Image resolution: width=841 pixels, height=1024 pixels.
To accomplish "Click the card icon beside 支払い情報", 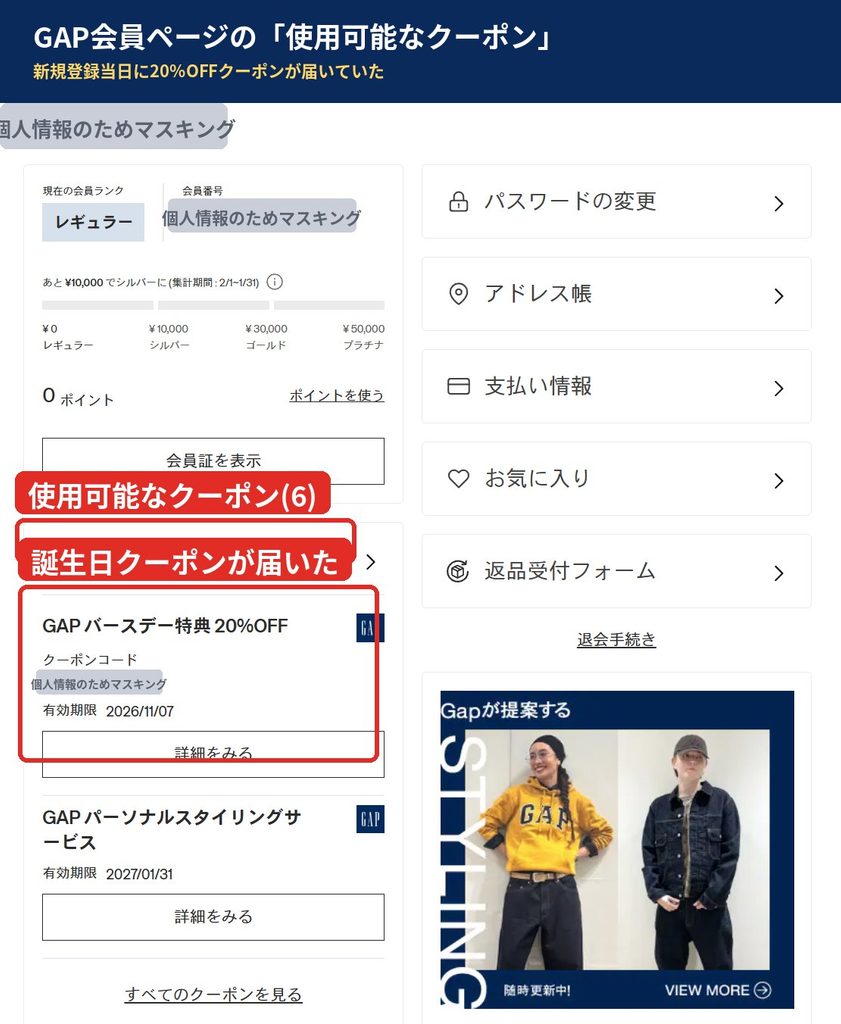I will tap(458, 386).
